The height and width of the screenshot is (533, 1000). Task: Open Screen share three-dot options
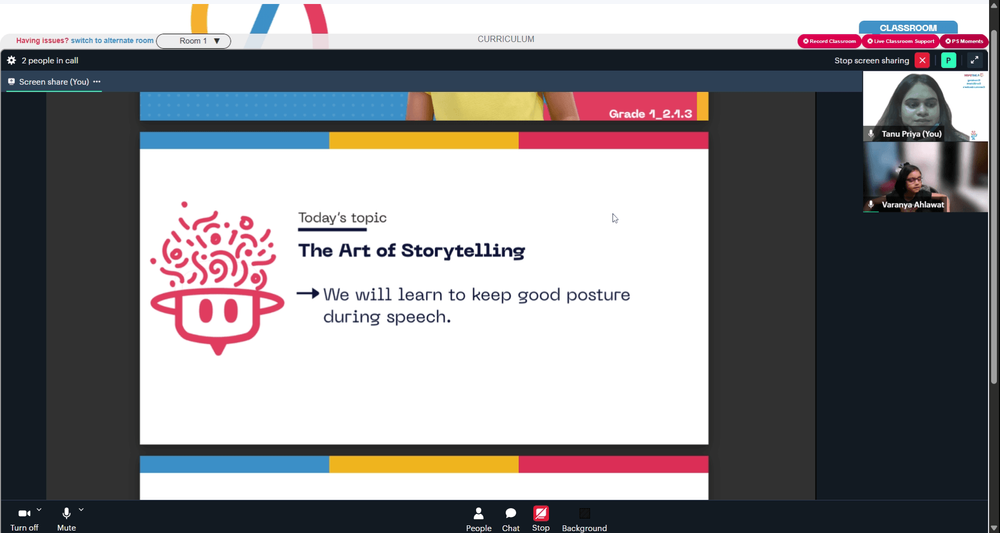(x=97, y=82)
